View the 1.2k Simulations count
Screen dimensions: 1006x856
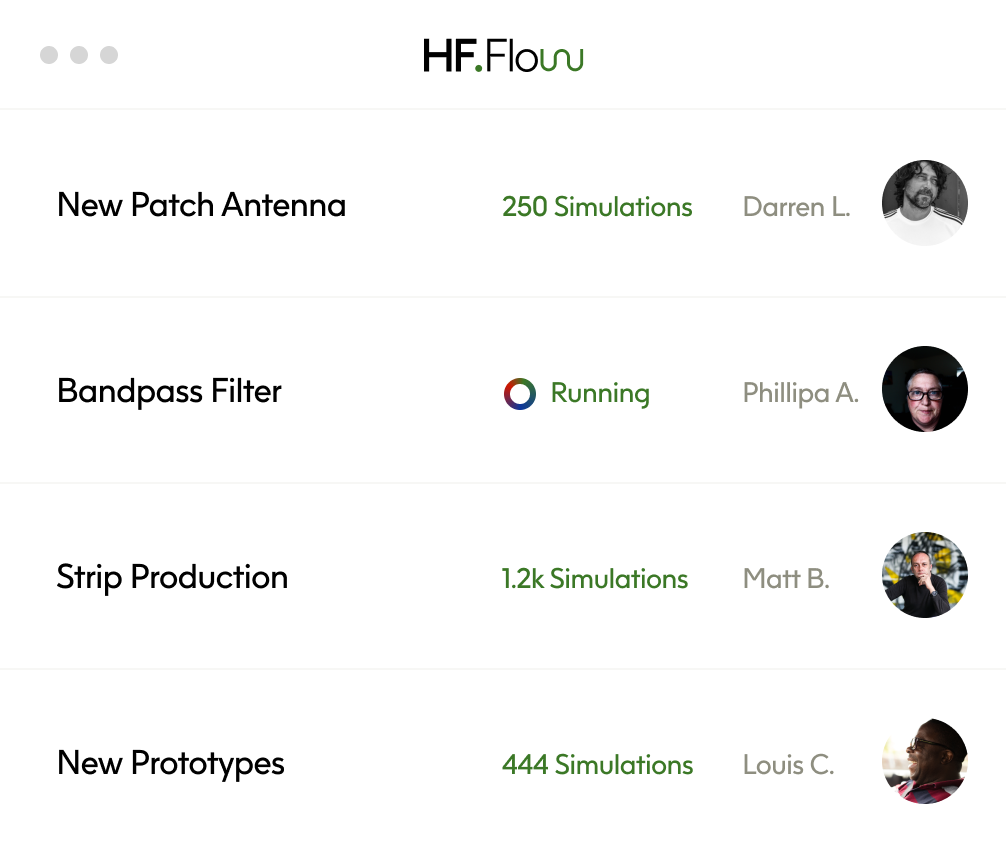tap(594, 579)
